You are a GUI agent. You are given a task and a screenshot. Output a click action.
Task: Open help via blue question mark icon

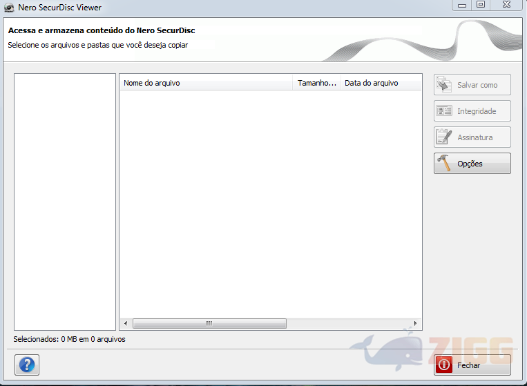[x=27, y=365]
